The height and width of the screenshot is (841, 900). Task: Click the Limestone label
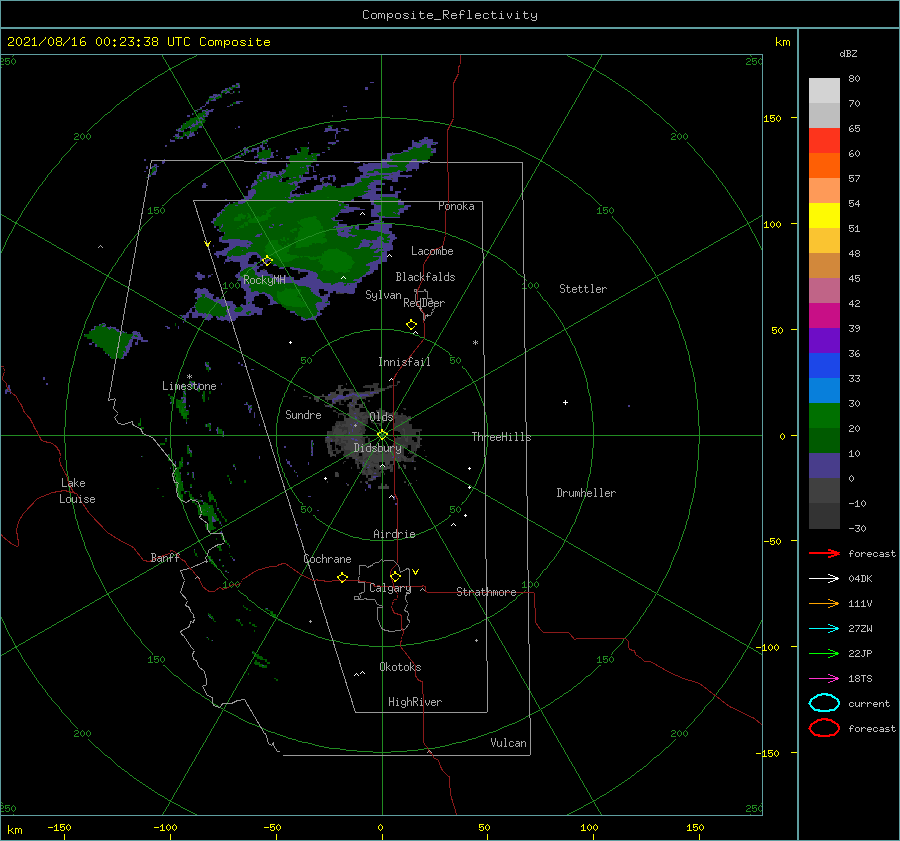coord(189,386)
